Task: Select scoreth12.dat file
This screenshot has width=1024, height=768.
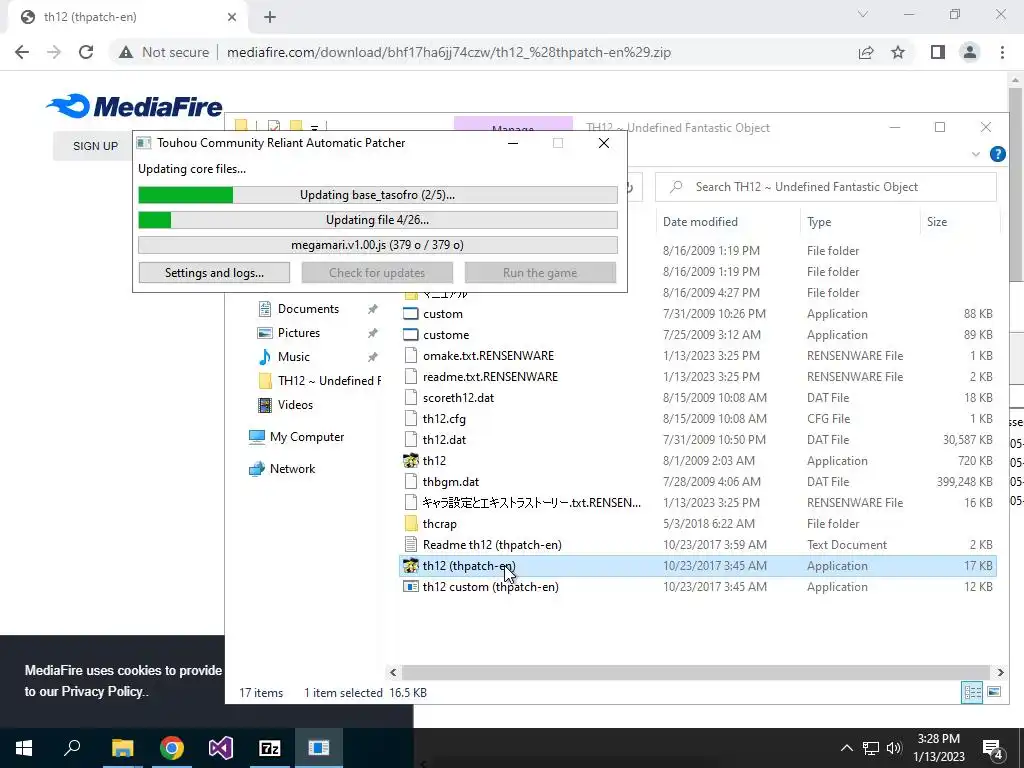Action: point(458,398)
